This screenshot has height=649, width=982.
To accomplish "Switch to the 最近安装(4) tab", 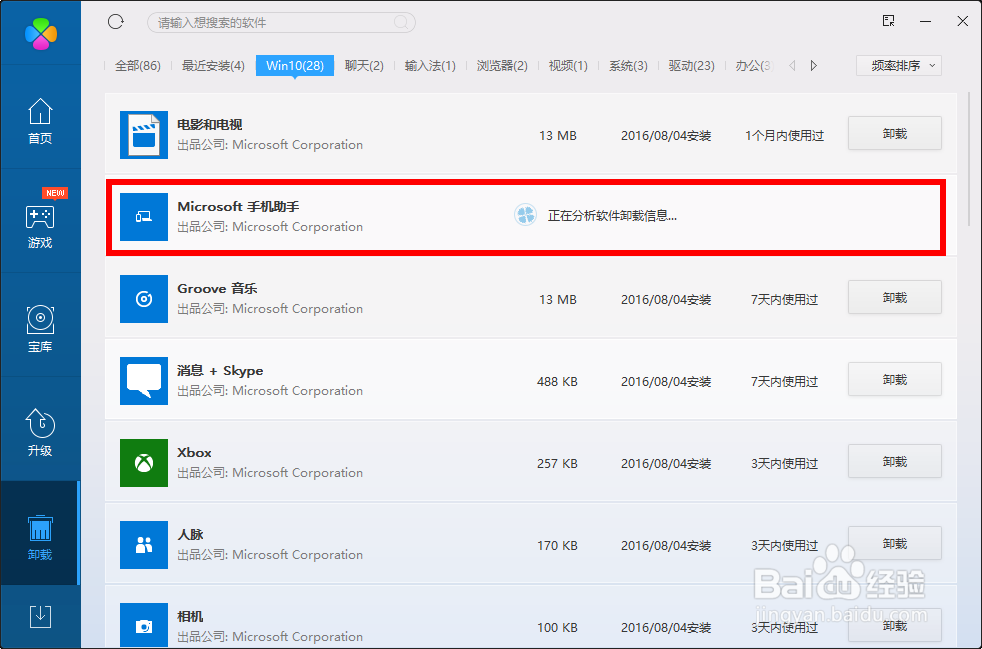I will [213, 65].
